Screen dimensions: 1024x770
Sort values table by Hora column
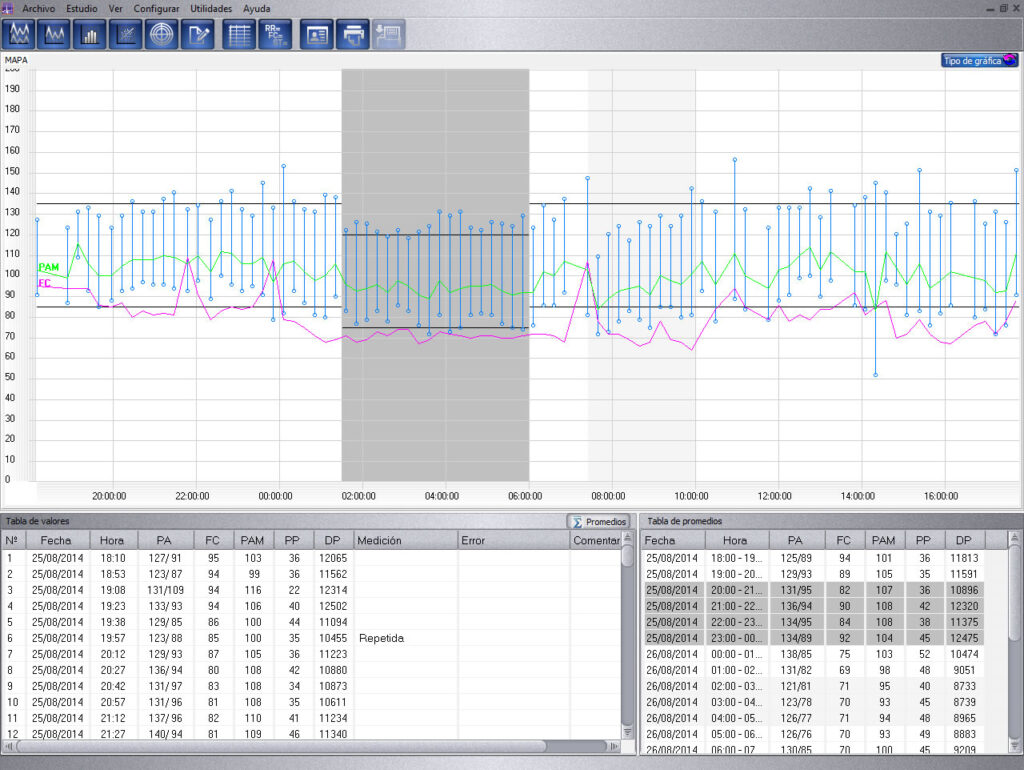click(x=112, y=540)
